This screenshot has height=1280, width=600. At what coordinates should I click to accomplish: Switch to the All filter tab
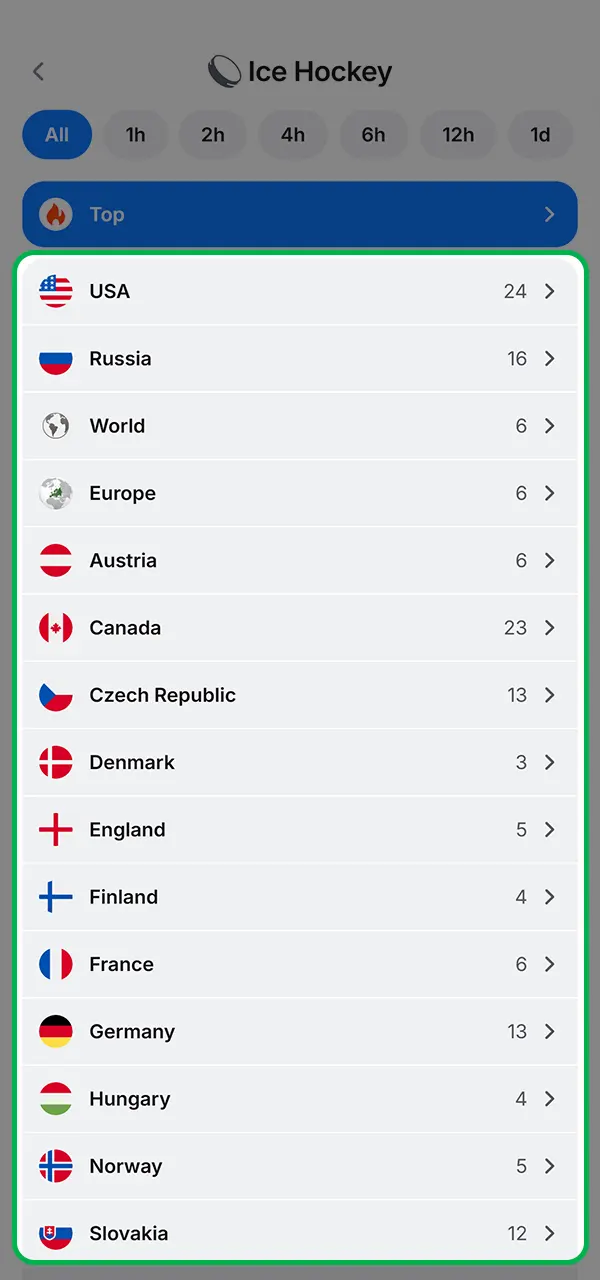click(x=57, y=135)
